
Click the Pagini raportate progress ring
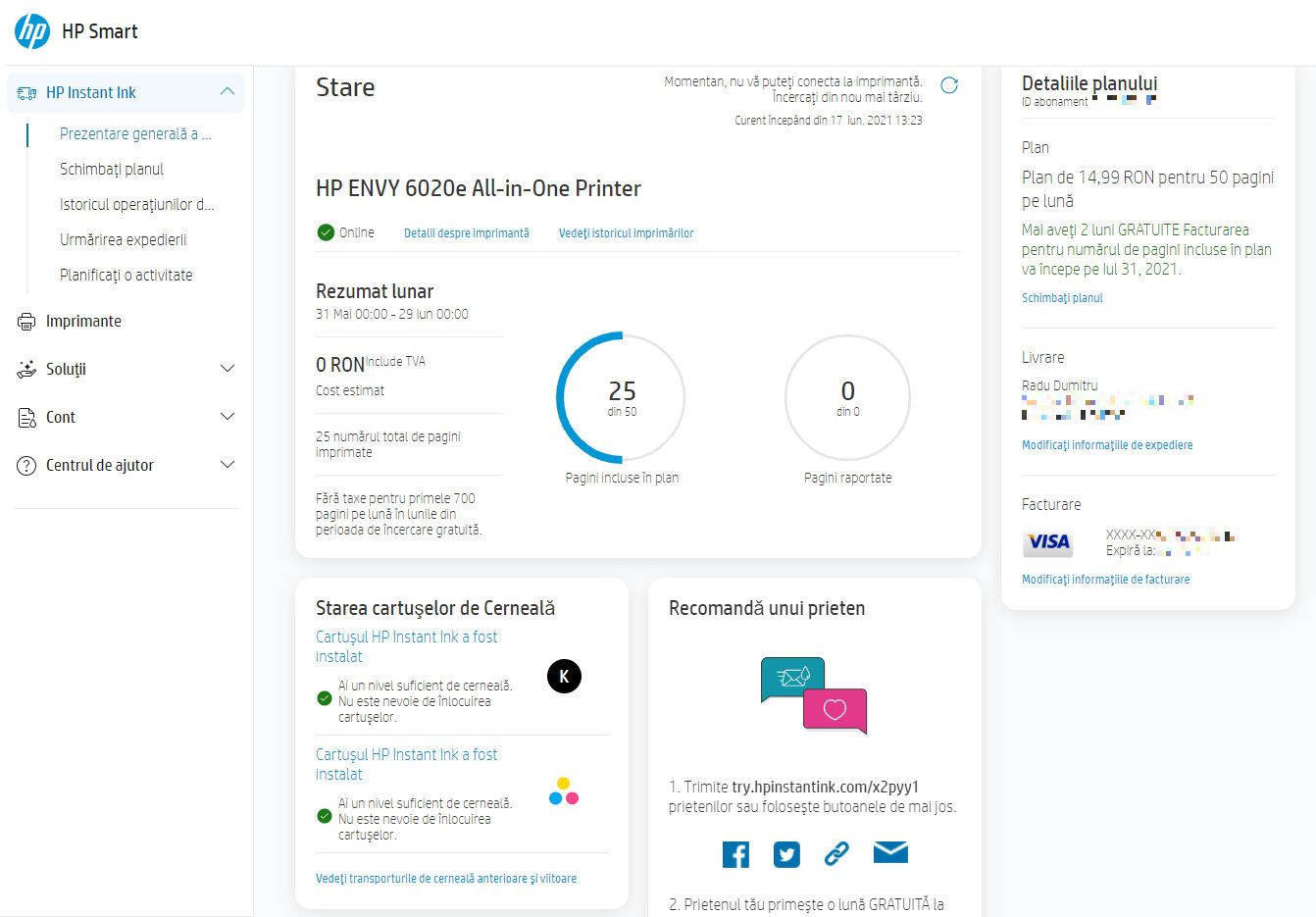pyautogui.click(x=848, y=398)
